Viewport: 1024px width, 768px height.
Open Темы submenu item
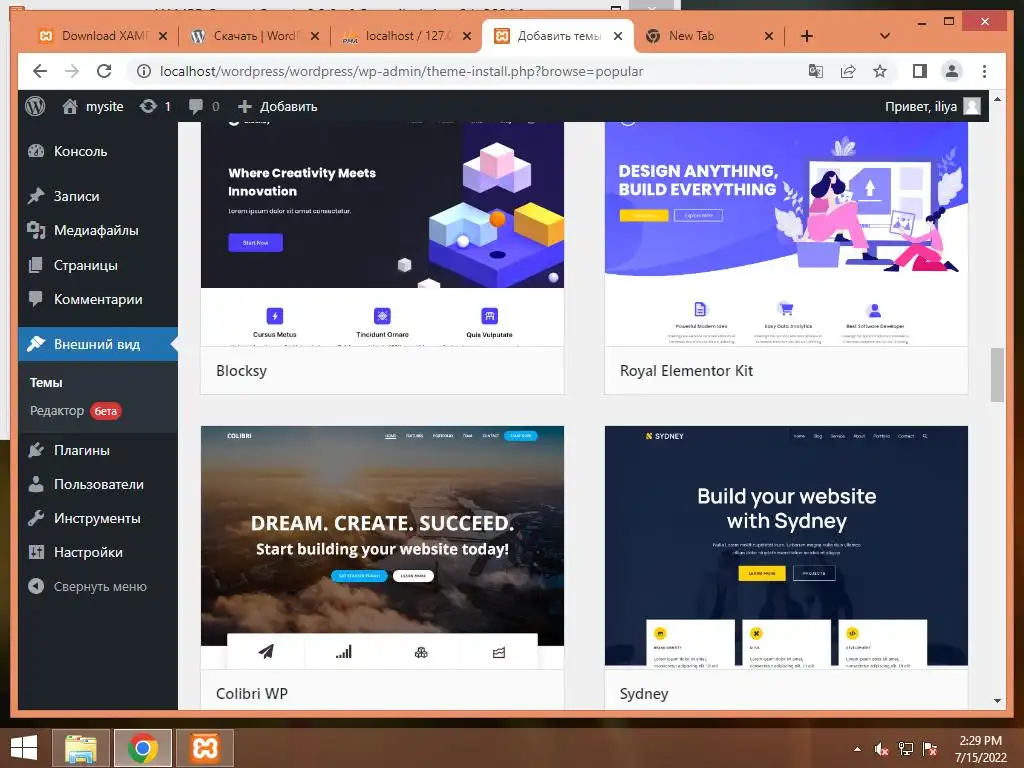tap(46, 383)
